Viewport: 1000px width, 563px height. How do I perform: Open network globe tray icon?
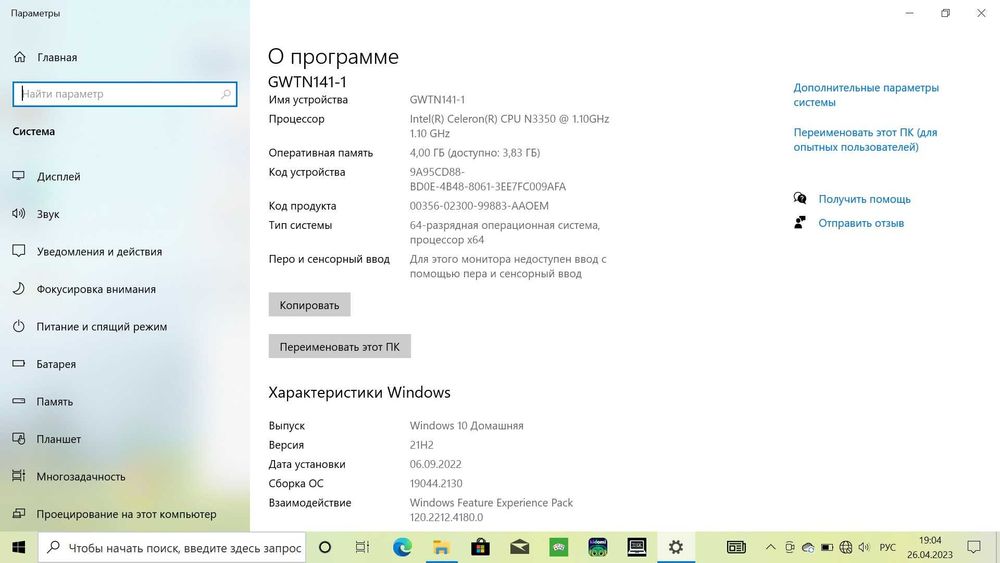[x=846, y=547]
